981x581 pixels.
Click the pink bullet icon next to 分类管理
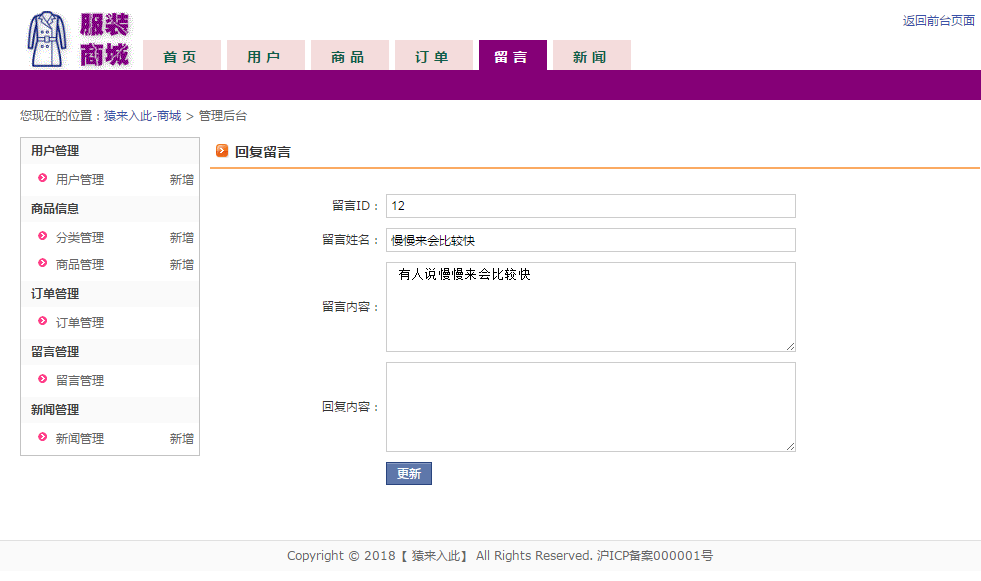[43, 236]
